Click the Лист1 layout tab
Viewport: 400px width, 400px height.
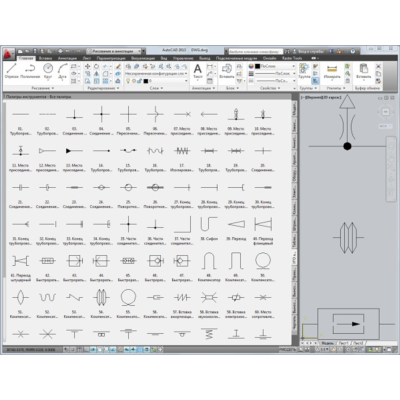pyautogui.click(x=343, y=343)
